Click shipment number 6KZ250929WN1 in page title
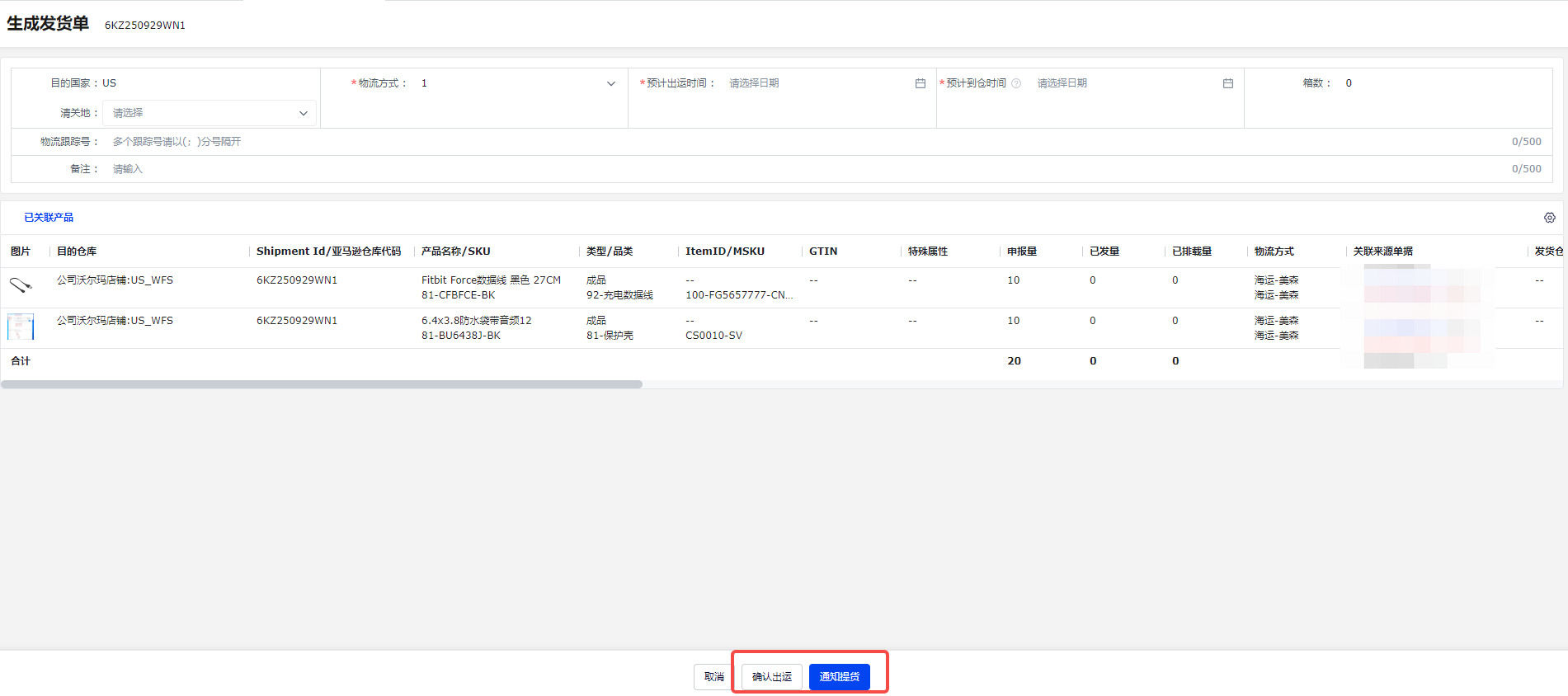1568x696 pixels. click(145, 26)
